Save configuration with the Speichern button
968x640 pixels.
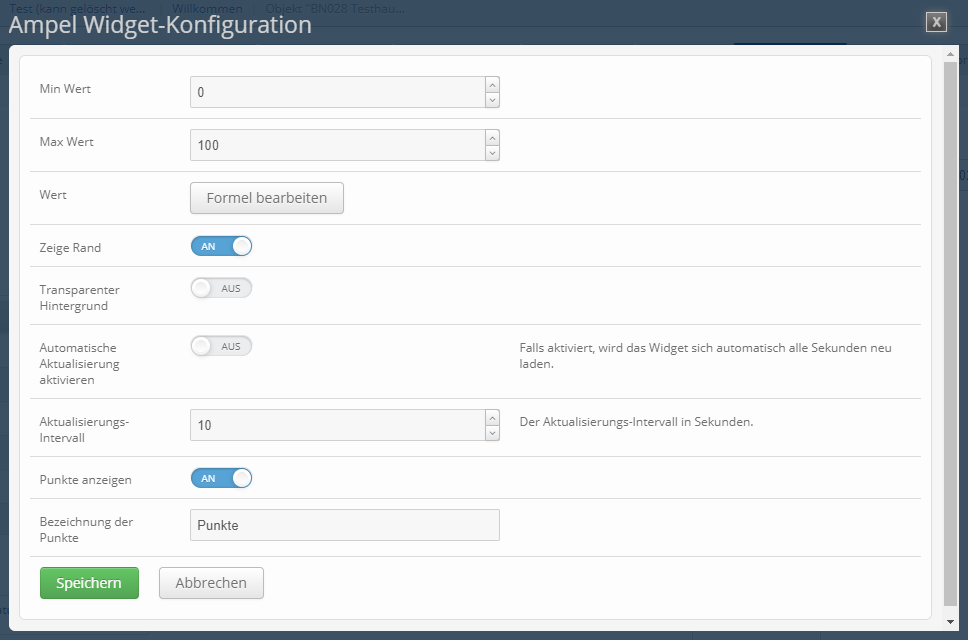(x=90, y=583)
